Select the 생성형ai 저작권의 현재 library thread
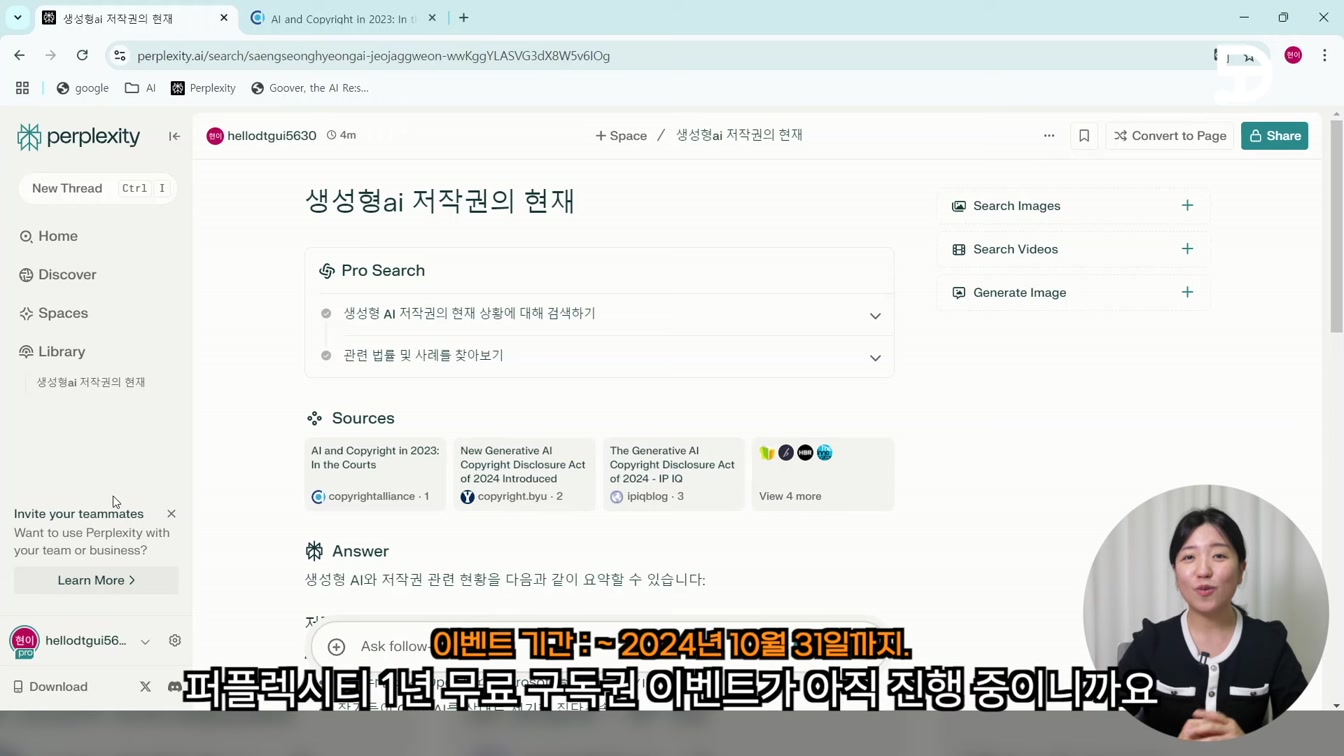 pyautogui.click(x=91, y=382)
